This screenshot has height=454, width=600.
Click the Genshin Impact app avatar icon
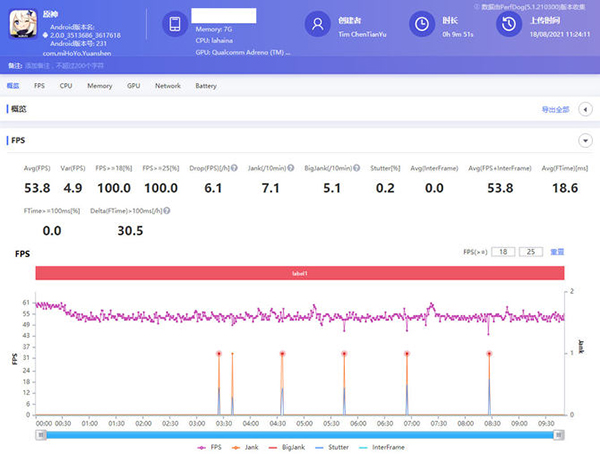tap(21, 24)
